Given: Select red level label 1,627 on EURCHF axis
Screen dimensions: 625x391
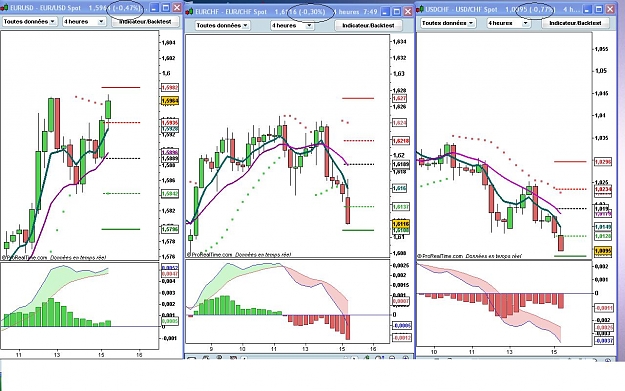Looking at the screenshot, I should (400, 98).
